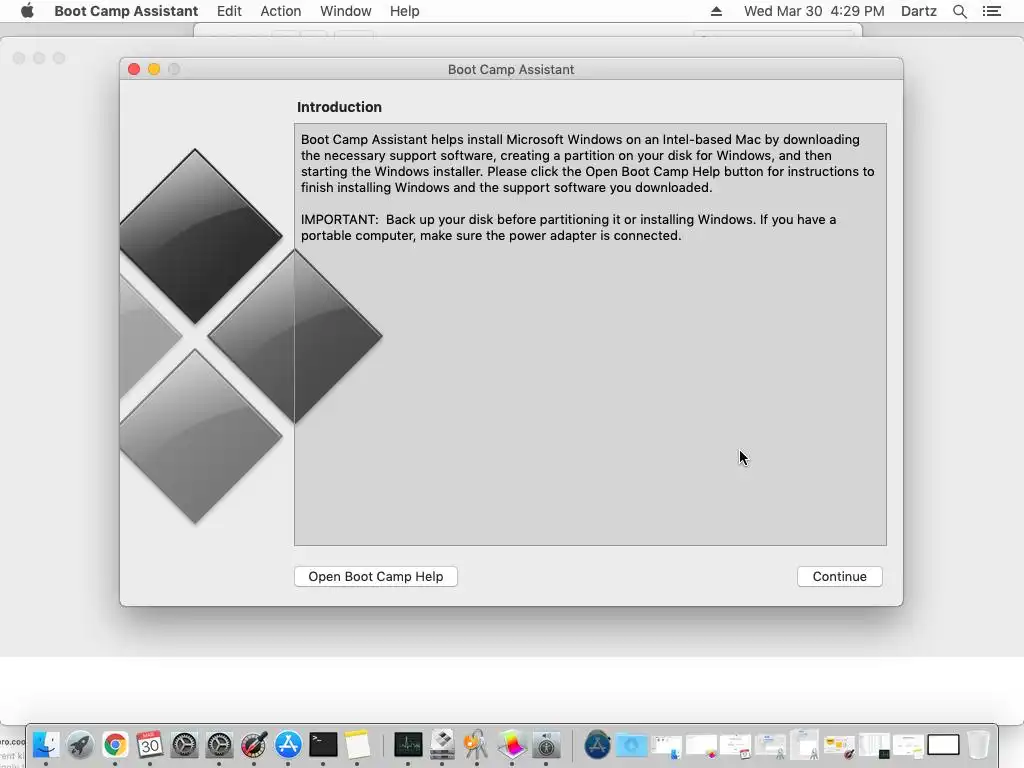Open Terminal from the Dock
The image size is (1024, 768).
coord(323,744)
